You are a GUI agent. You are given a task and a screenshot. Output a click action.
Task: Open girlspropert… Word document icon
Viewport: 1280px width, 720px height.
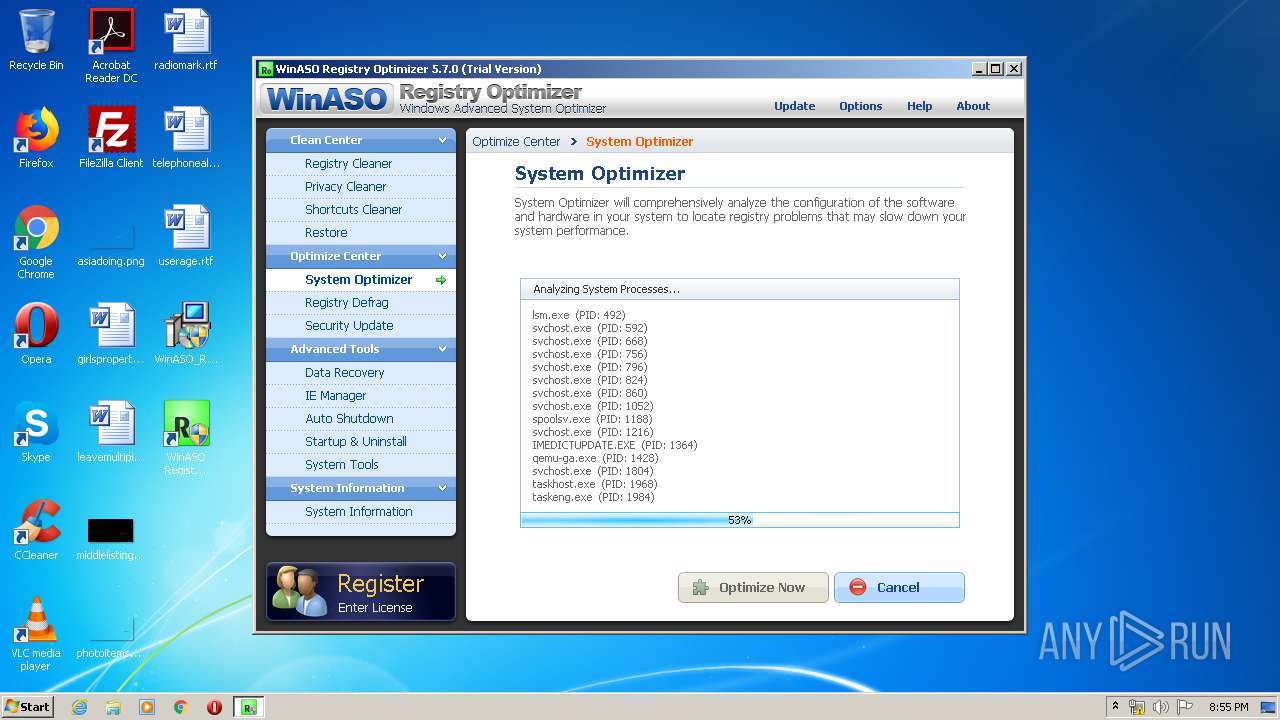(111, 334)
